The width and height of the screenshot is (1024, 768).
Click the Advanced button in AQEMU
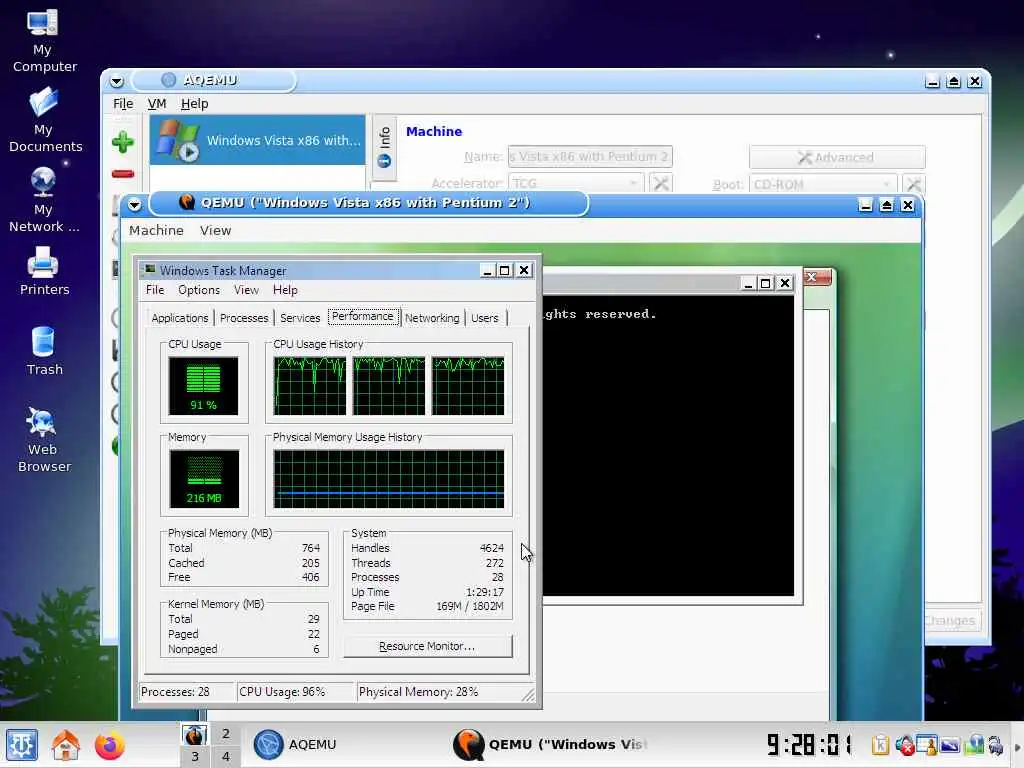pyautogui.click(x=837, y=157)
